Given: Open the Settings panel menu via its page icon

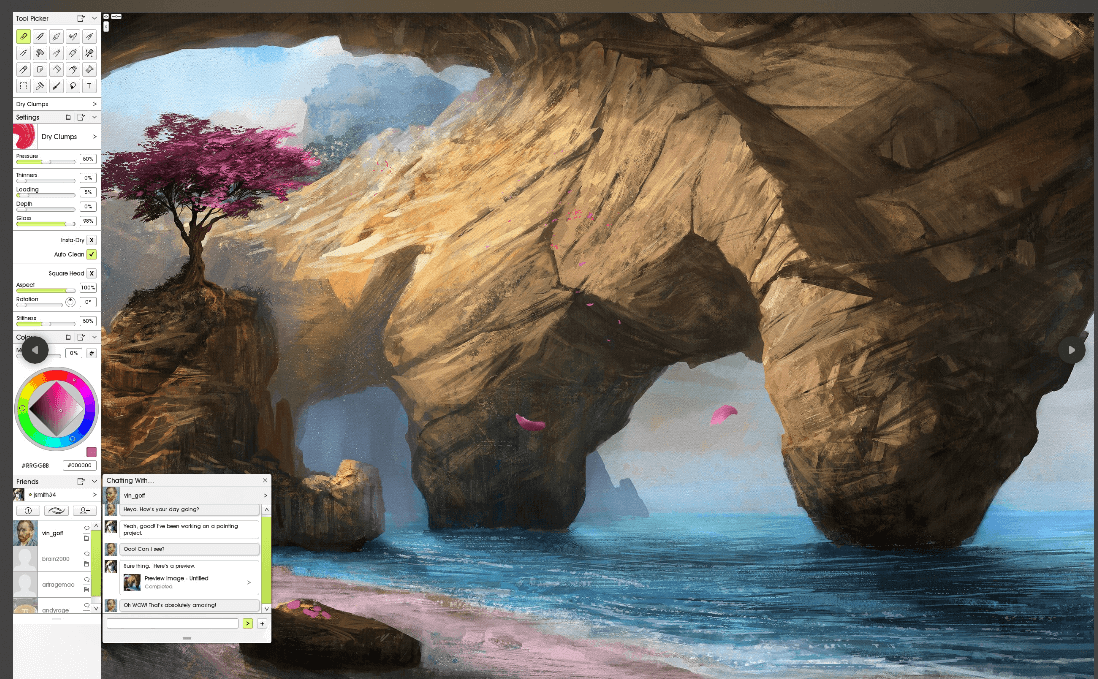Looking at the screenshot, I should coord(78,117).
